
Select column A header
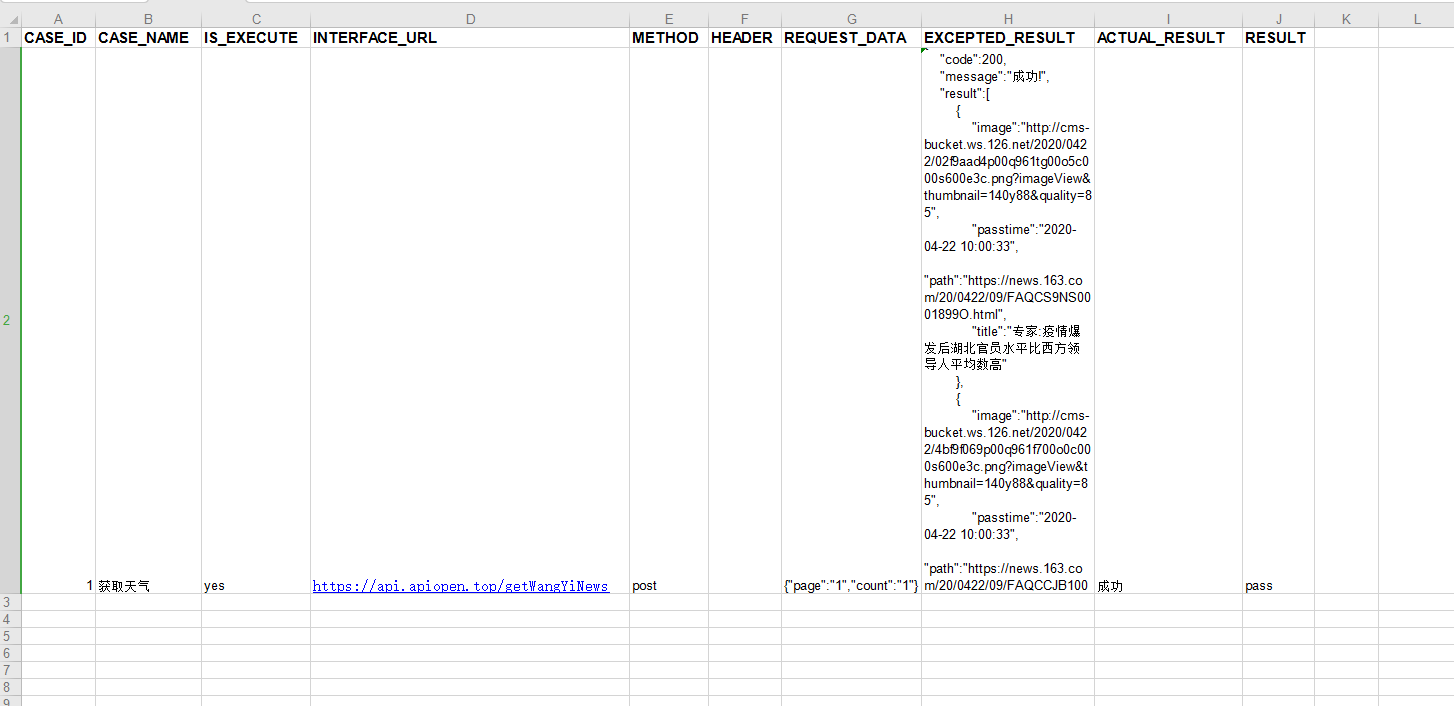point(58,19)
